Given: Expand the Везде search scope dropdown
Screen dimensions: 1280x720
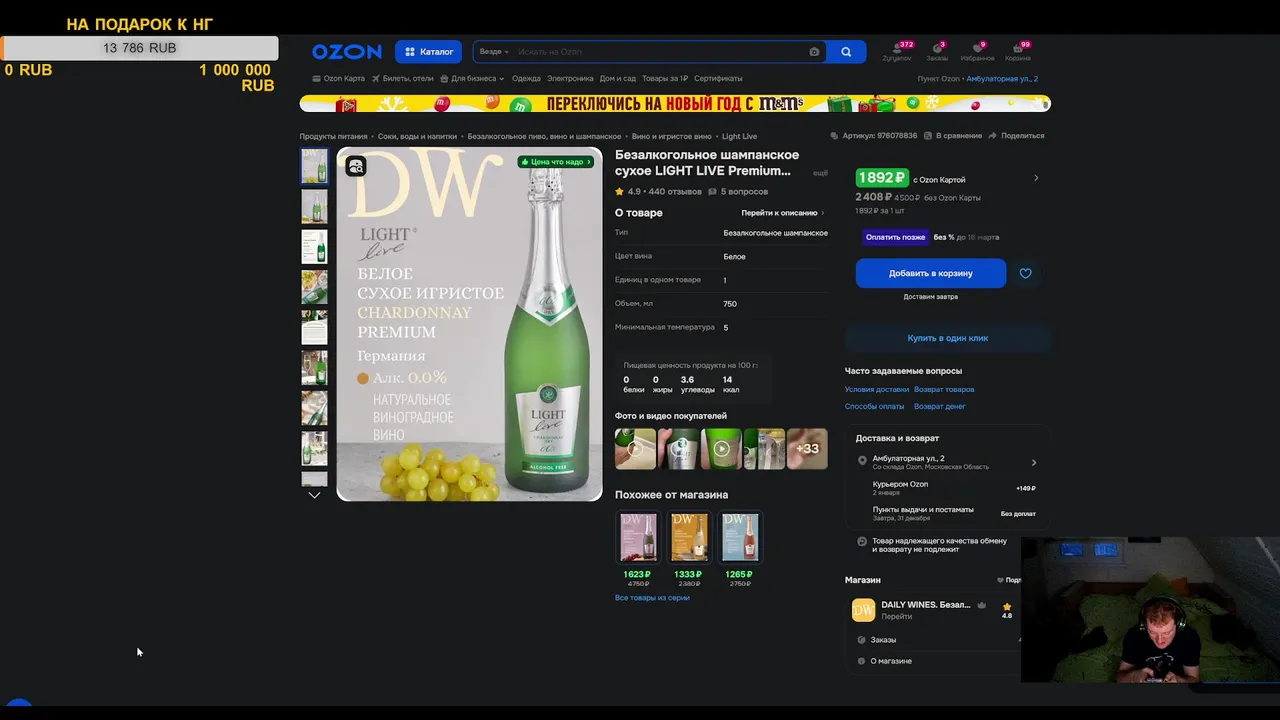Looking at the screenshot, I should 494,52.
